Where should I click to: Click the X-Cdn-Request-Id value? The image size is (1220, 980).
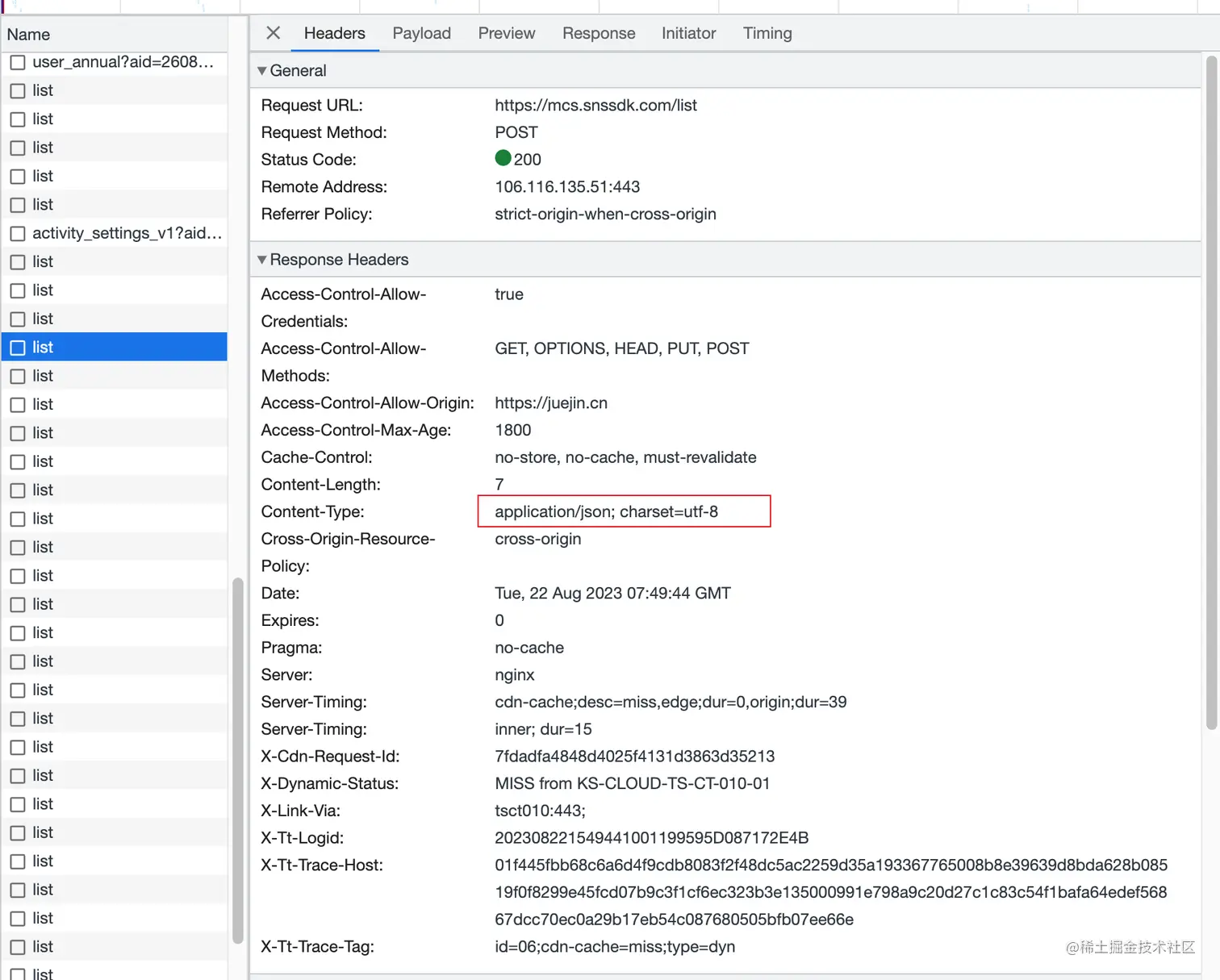point(634,757)
